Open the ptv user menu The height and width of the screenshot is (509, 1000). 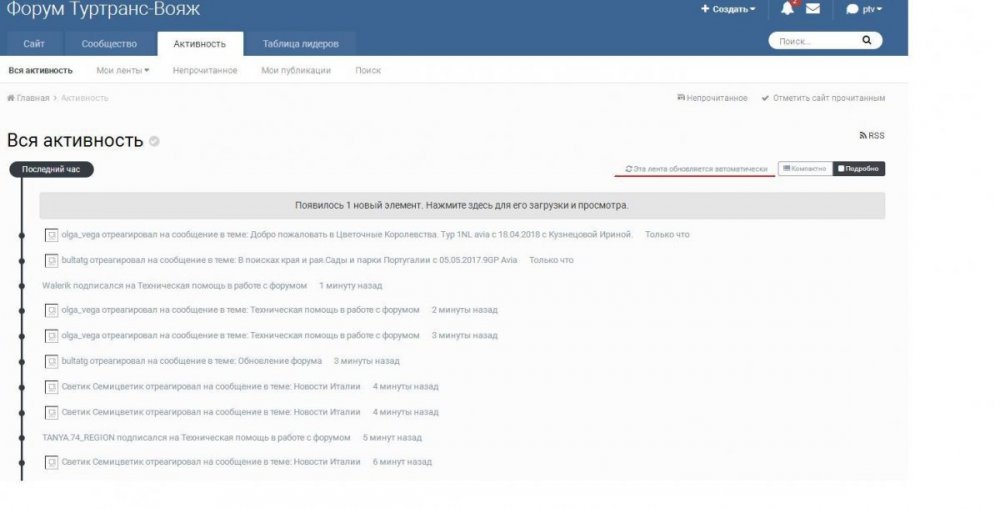click(864, 9)
